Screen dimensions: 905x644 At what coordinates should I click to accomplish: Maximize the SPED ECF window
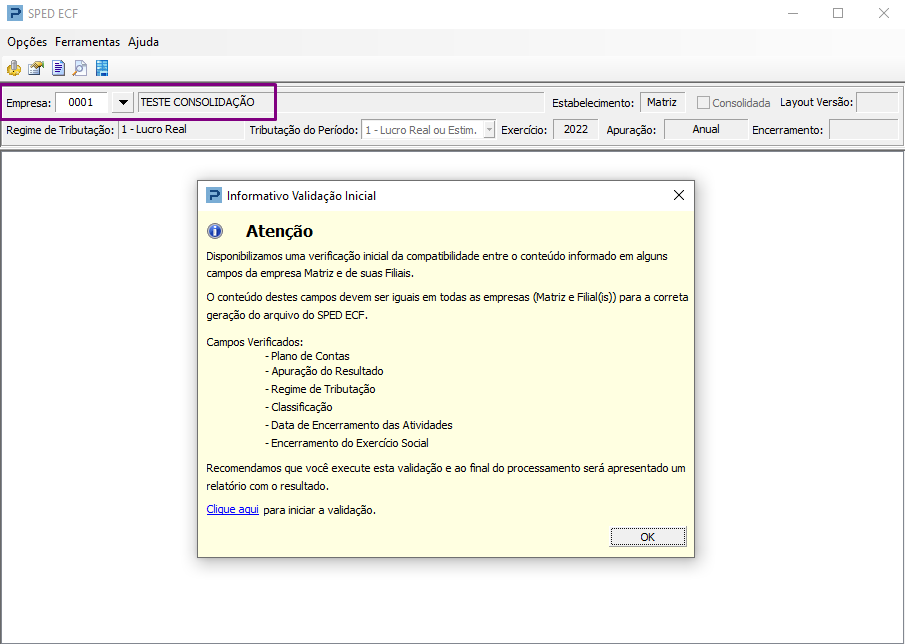point(838,13)
